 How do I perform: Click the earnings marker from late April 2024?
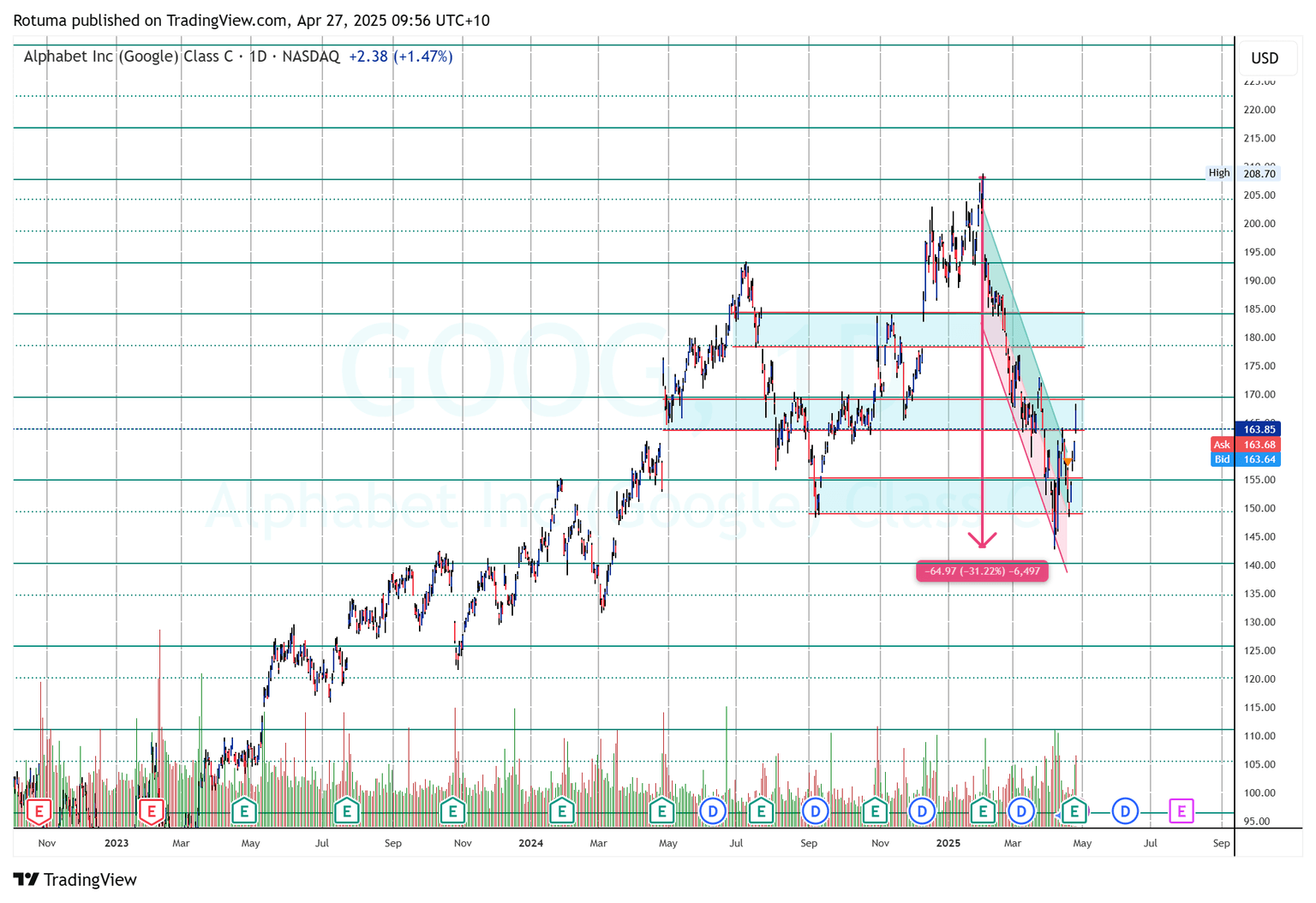coord(661,810)
